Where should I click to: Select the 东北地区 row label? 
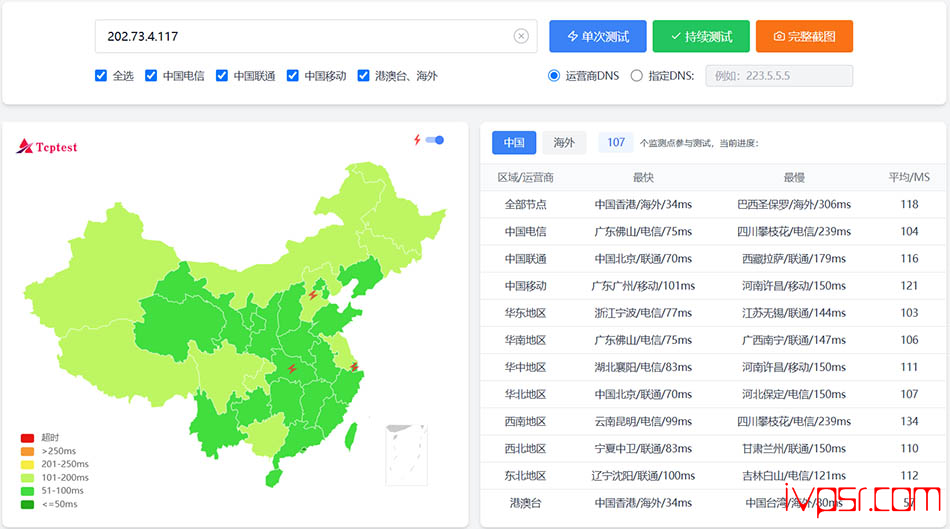point(525,476)
